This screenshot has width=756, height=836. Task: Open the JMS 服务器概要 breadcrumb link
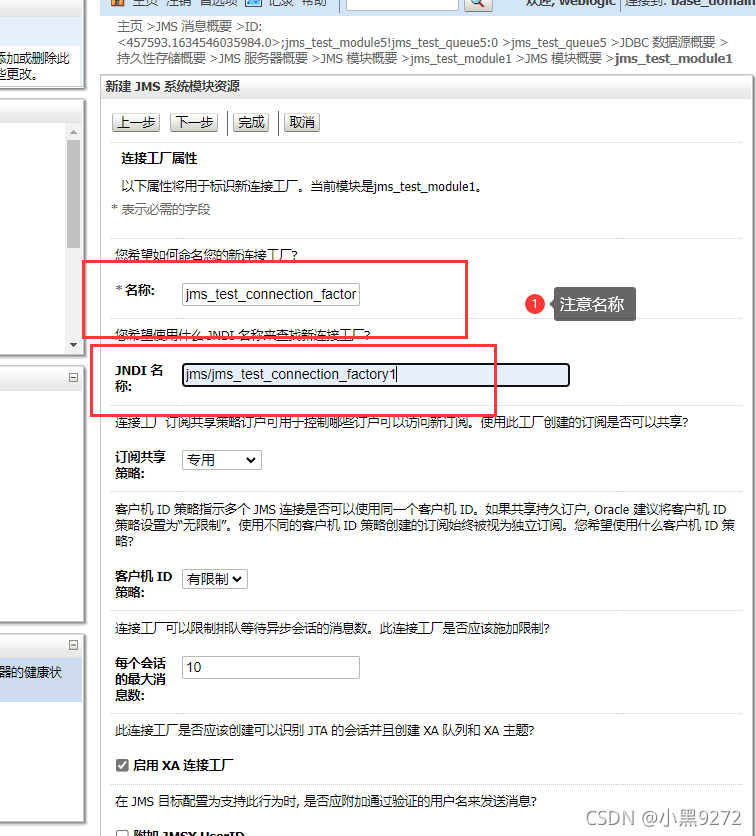click(263, 59)
